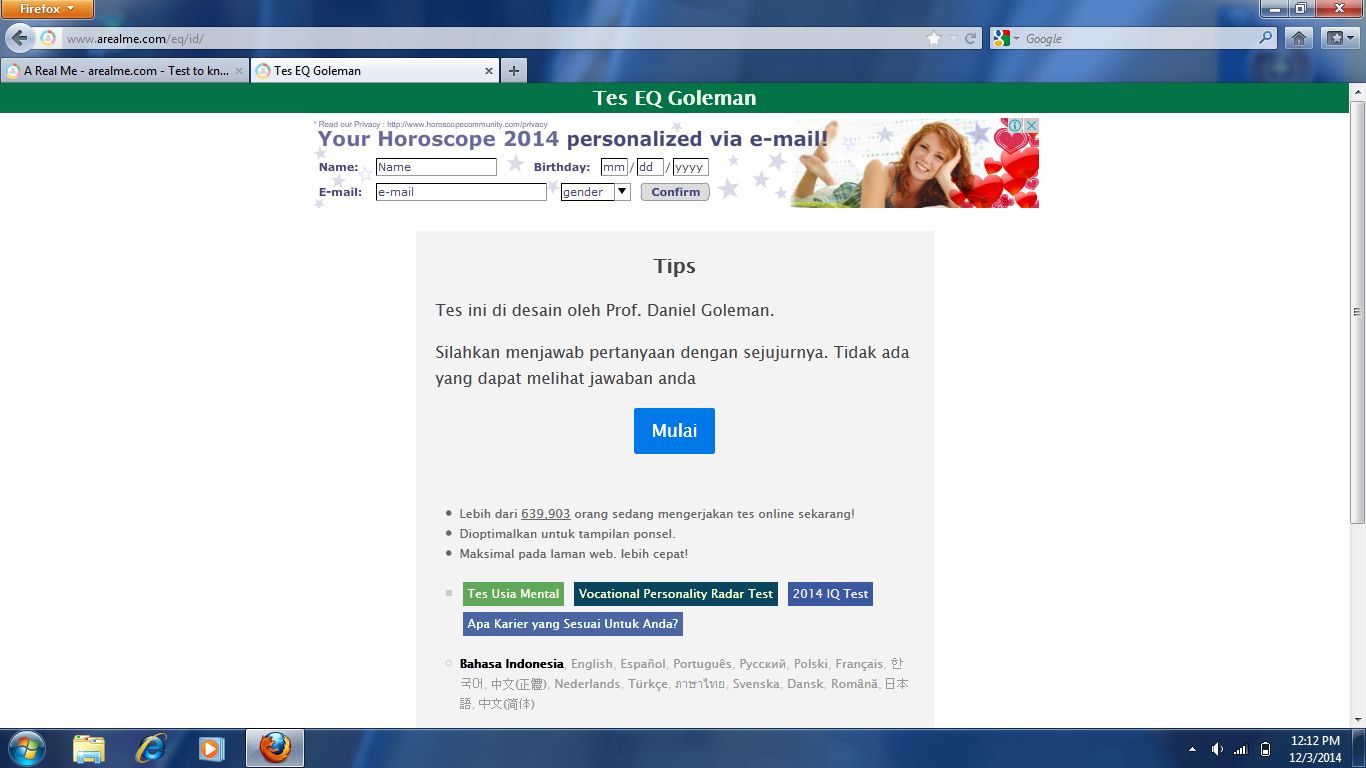The image size is (1366, 768).
Task: Launch Internet Explorer from taskbar
Action: (151, 748)
